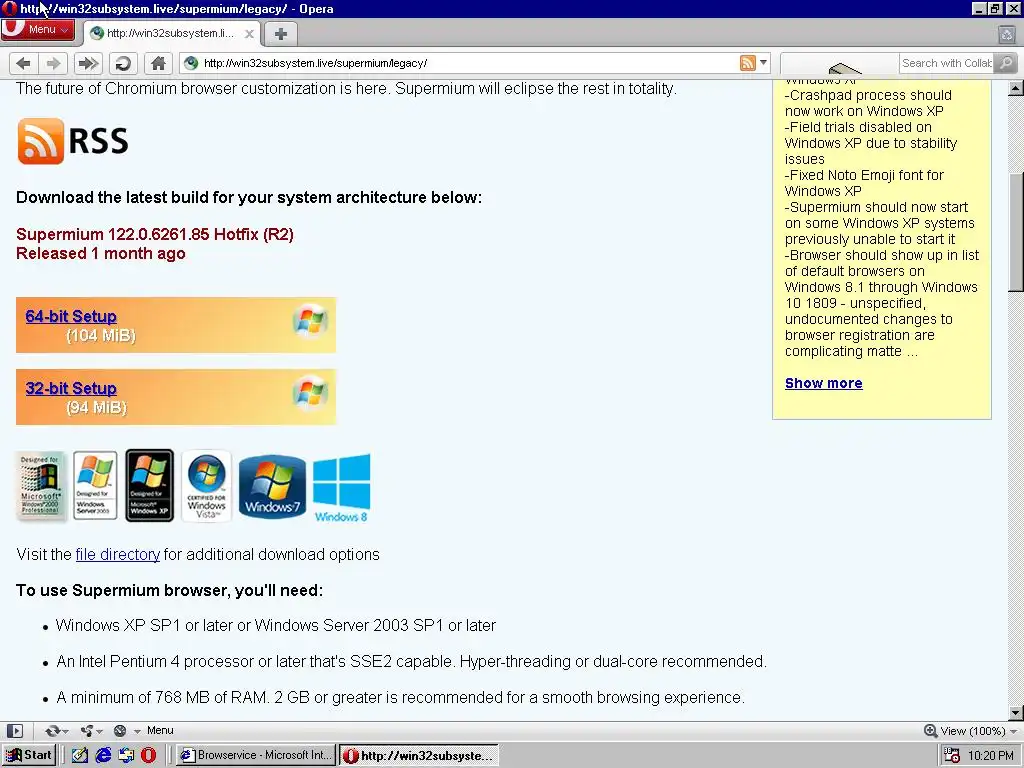Click the vertical scrollbar thumb
Image resolution: width=1024 pixels, height=768 pixels.
(1016, 232)
